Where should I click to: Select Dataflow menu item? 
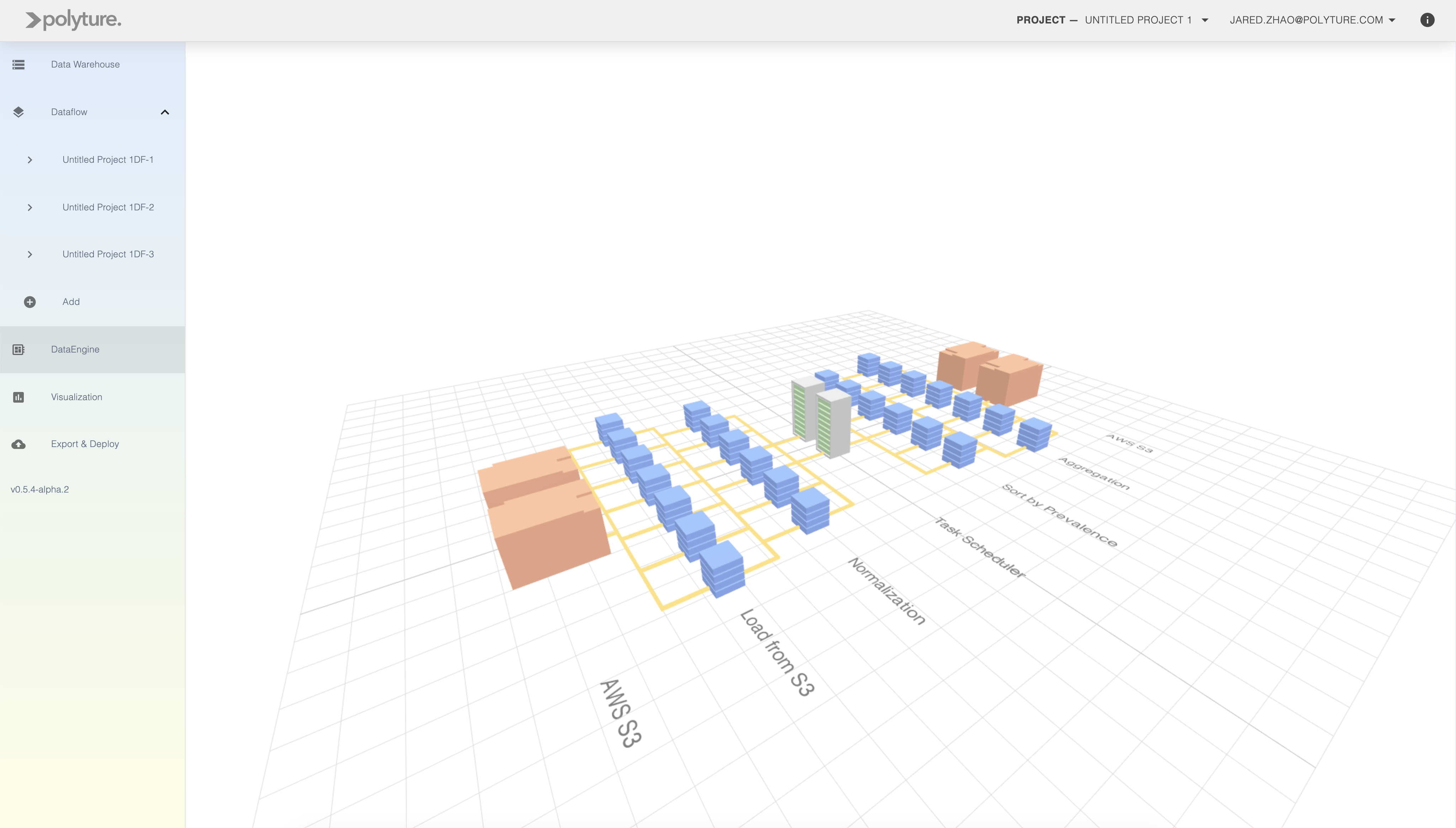pyautogui.click(x=92, y=112)
